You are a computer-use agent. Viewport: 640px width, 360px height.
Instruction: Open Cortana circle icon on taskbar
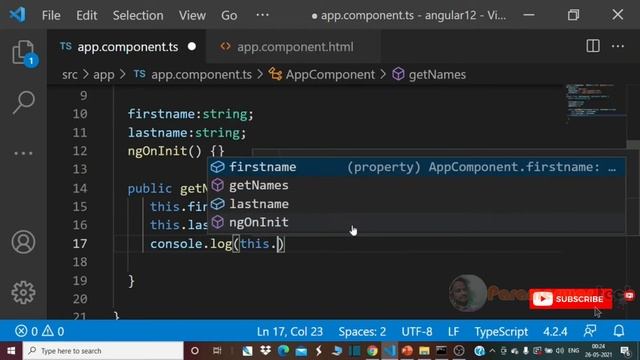(195, 351)
